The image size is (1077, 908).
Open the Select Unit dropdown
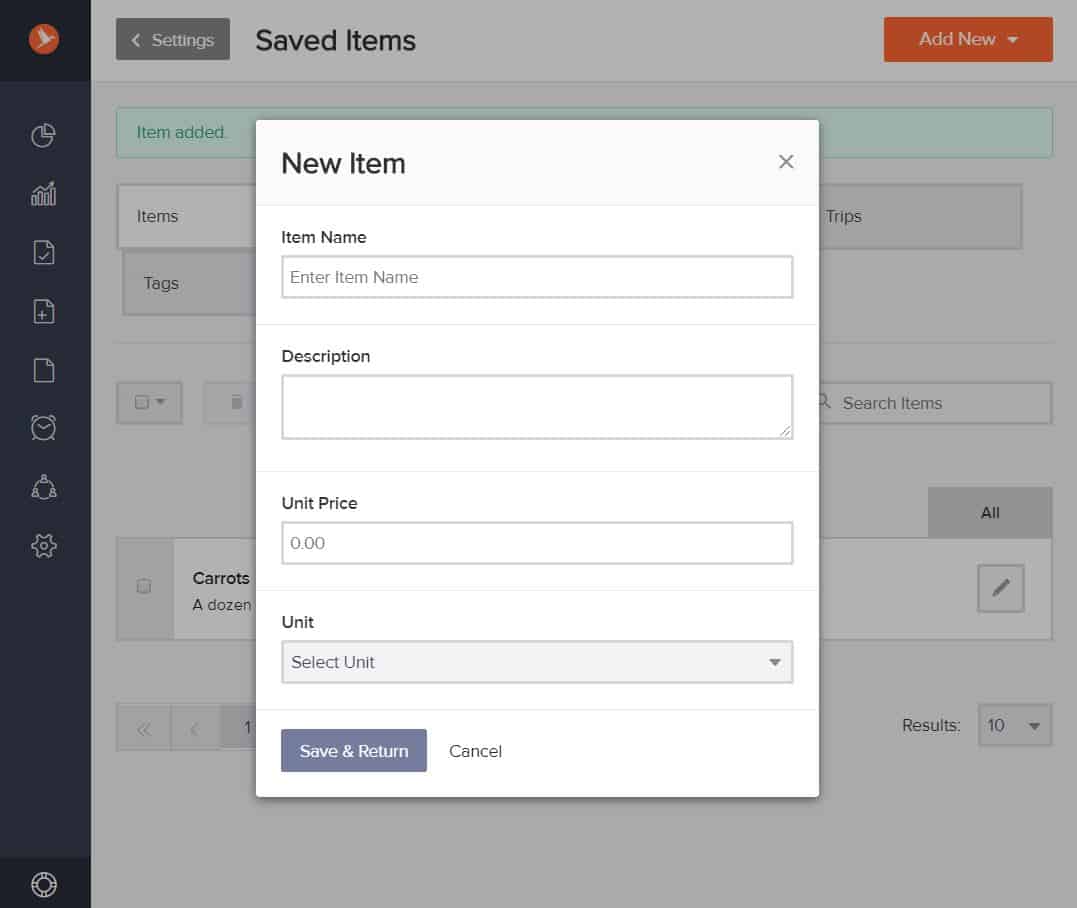[x=536, y=662]
